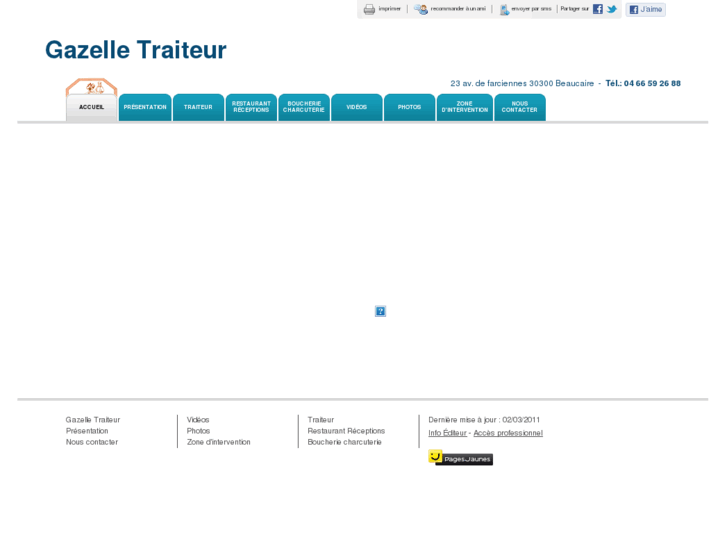Open footer link Restaurant Réceptions
727x545 pixels.
[x=346, y=431]
